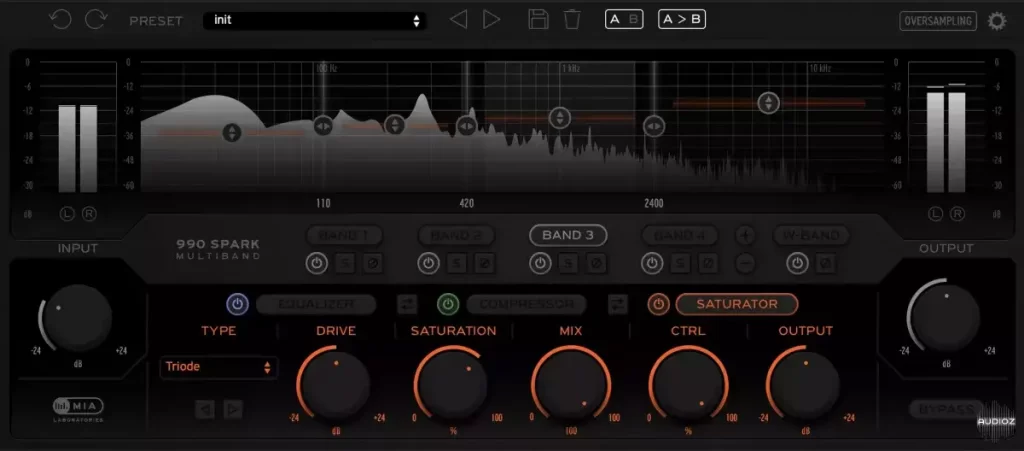1024x451 pixels.
Task: Click output meter R channel button
Action: pyautogui.click(x=957, y=213)
